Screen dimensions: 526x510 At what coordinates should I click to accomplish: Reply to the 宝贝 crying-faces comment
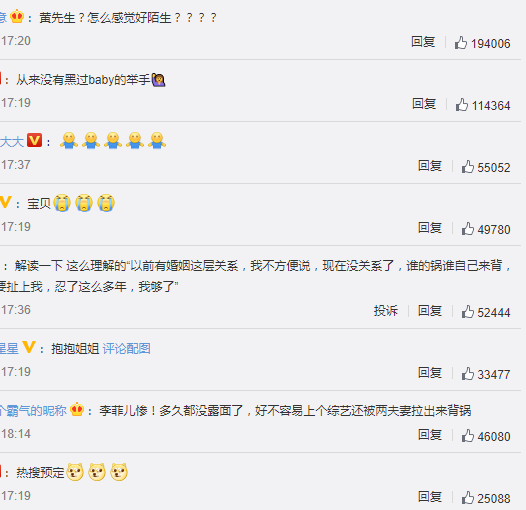[x=430, y=228]
